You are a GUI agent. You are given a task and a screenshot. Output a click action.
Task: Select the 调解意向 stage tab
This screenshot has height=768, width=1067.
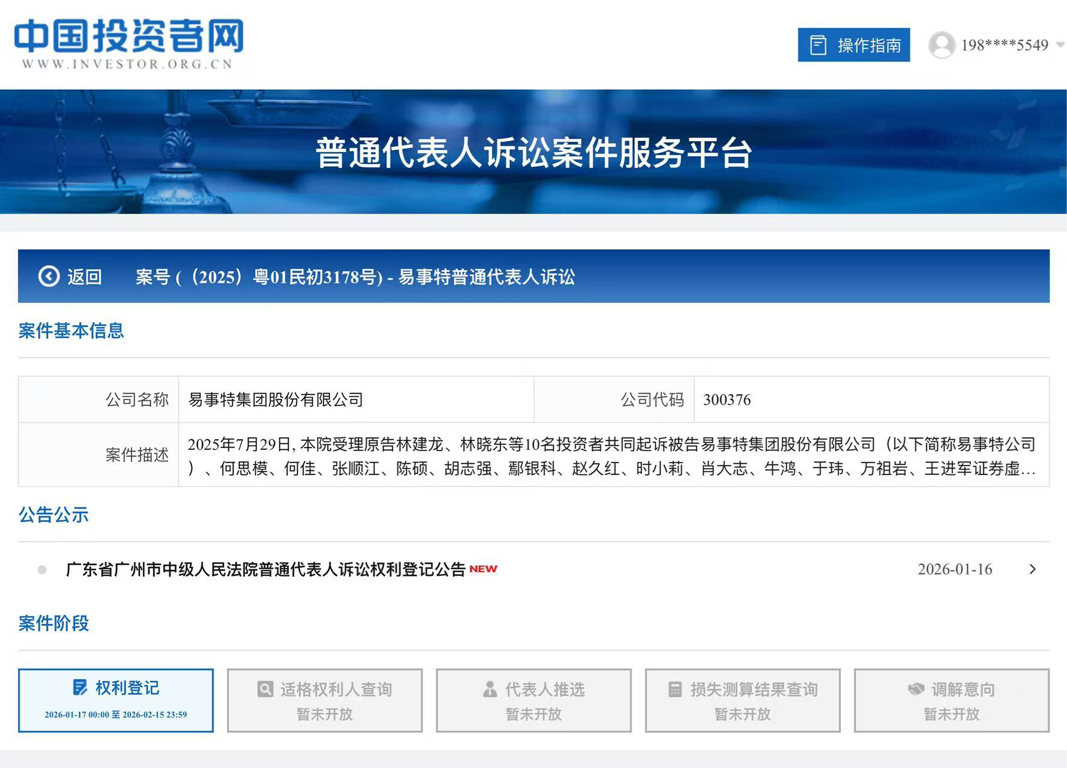click(x=951, y=700)
